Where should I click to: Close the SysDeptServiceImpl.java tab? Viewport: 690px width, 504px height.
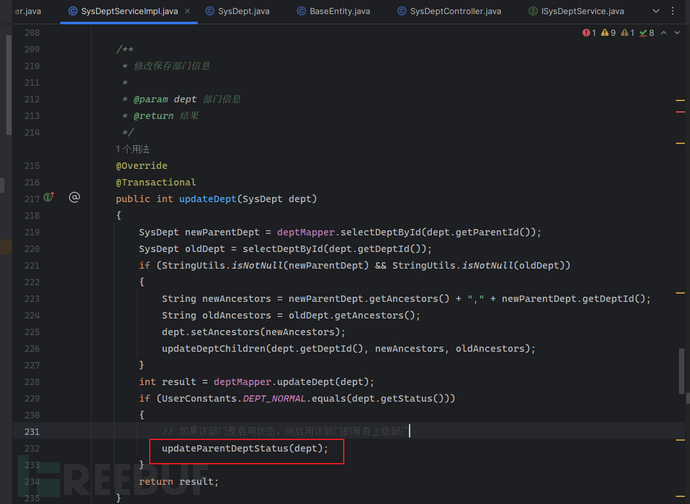pos(187,11)
